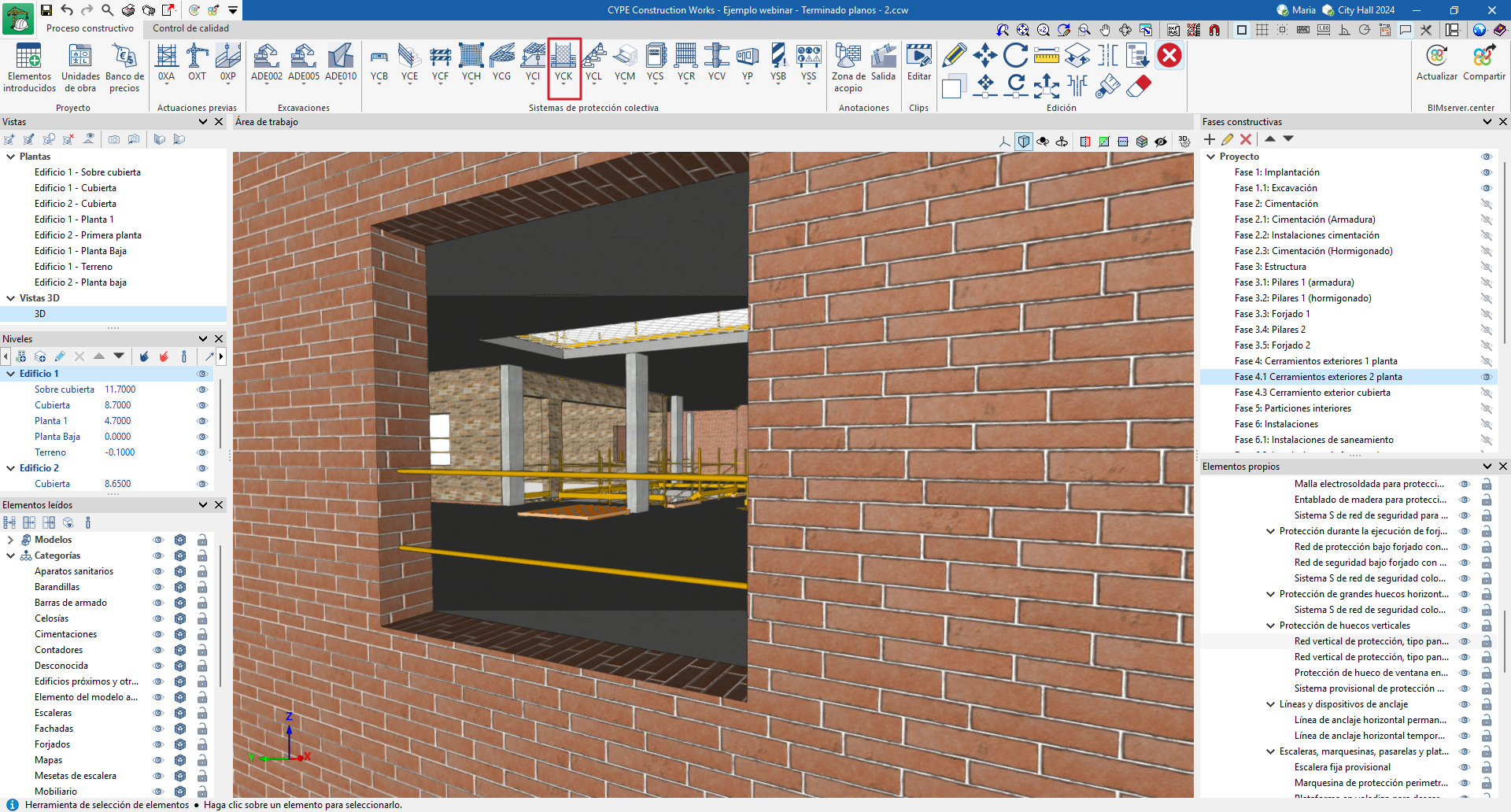
Task: Click the Maria user account button
Action: (1296, 10)
